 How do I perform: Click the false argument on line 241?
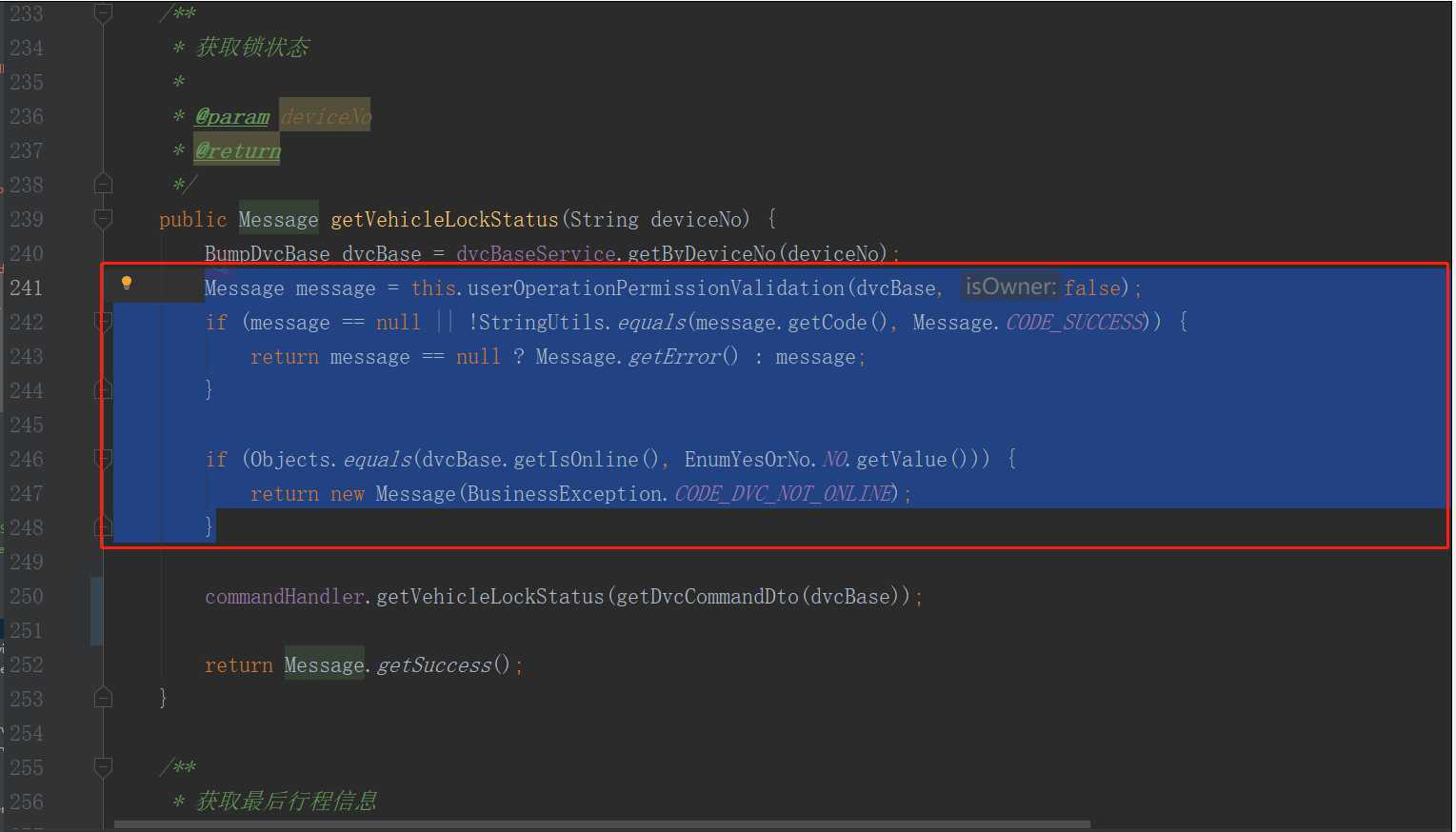(1092, 288)
